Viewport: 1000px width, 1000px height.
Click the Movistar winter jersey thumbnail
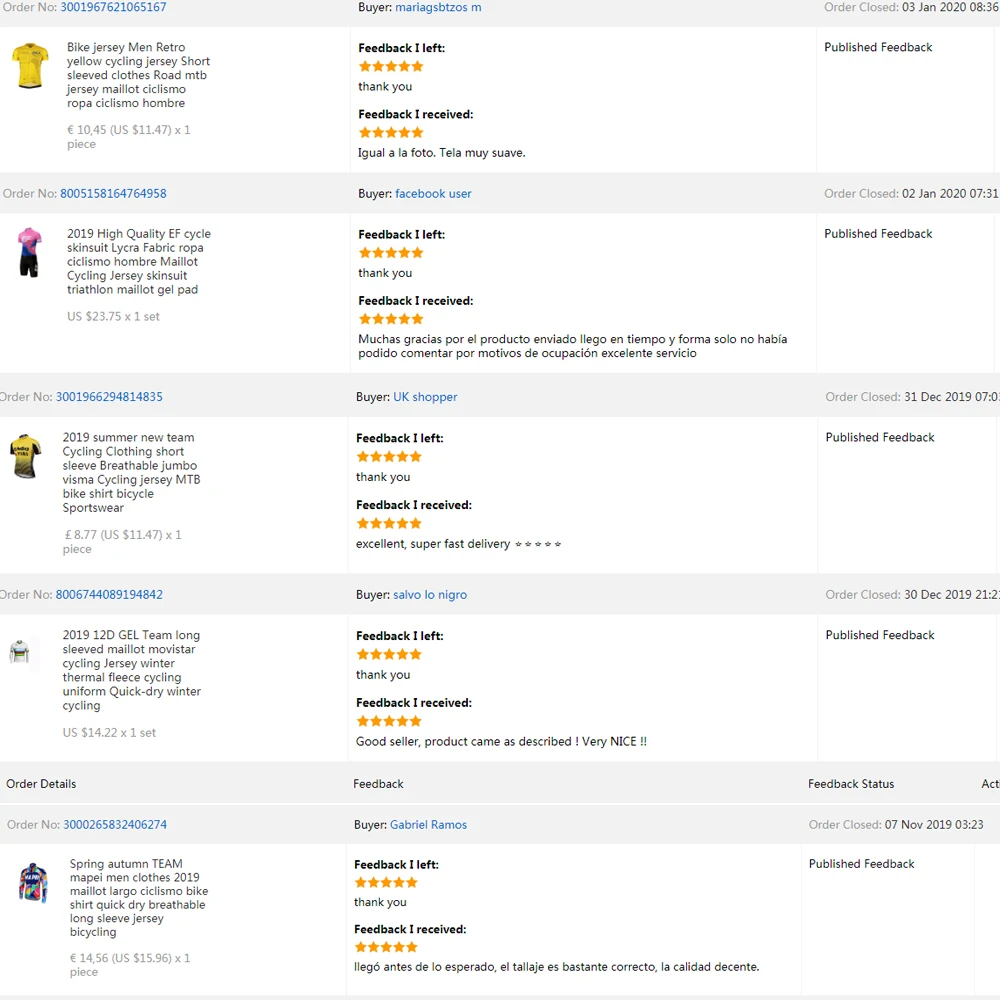point(20,653)
